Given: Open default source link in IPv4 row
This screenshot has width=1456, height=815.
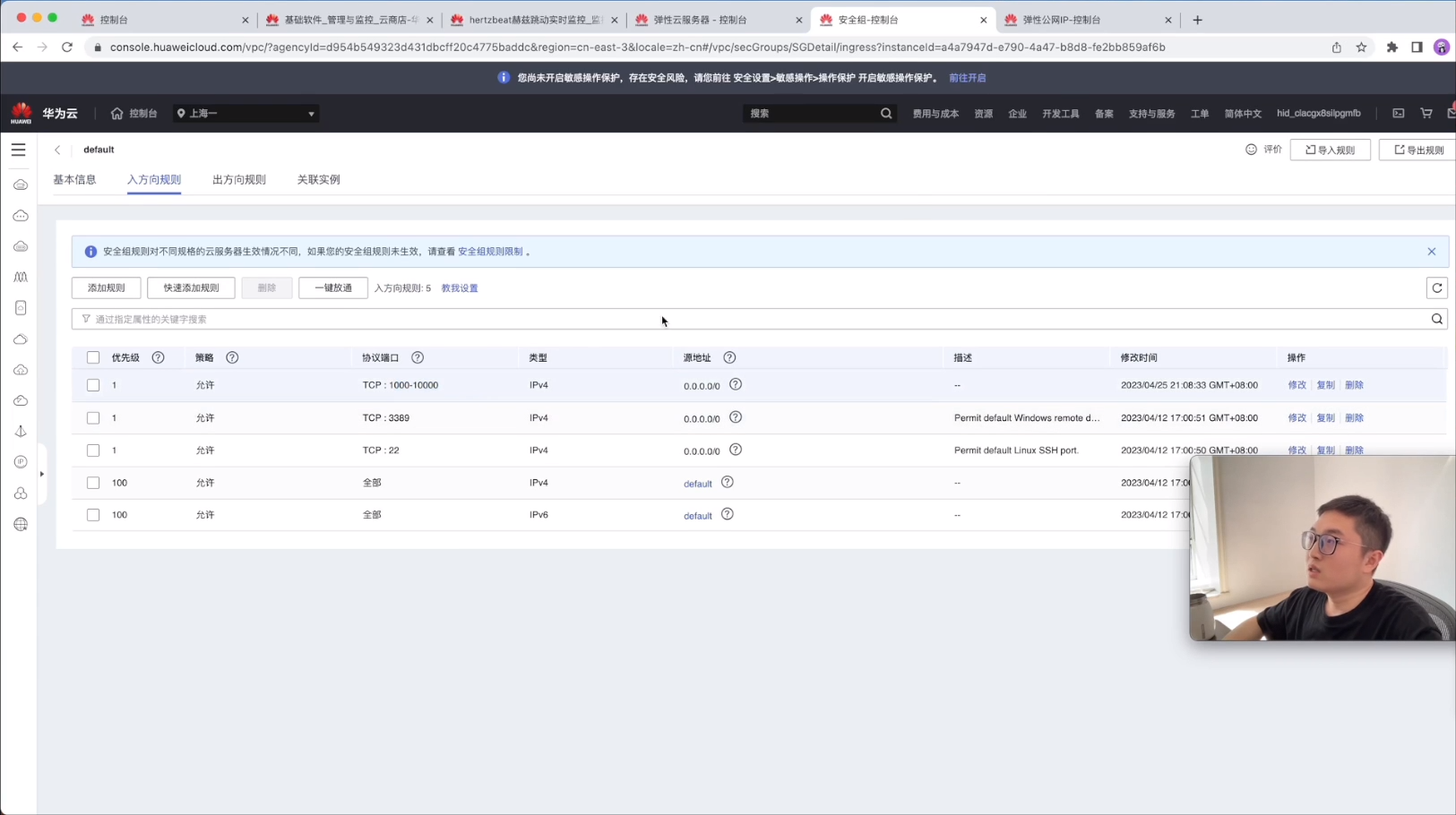Looking at the screenshot, I should [x=698, y=484].
